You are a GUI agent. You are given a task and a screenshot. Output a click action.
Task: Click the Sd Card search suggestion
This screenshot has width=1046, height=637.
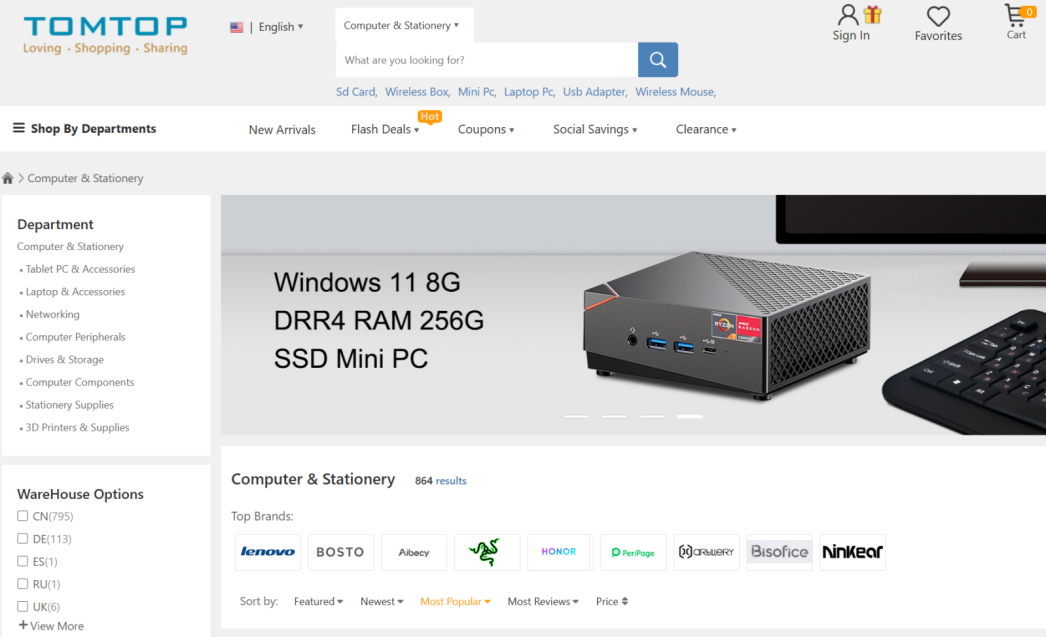pos(356,92)
